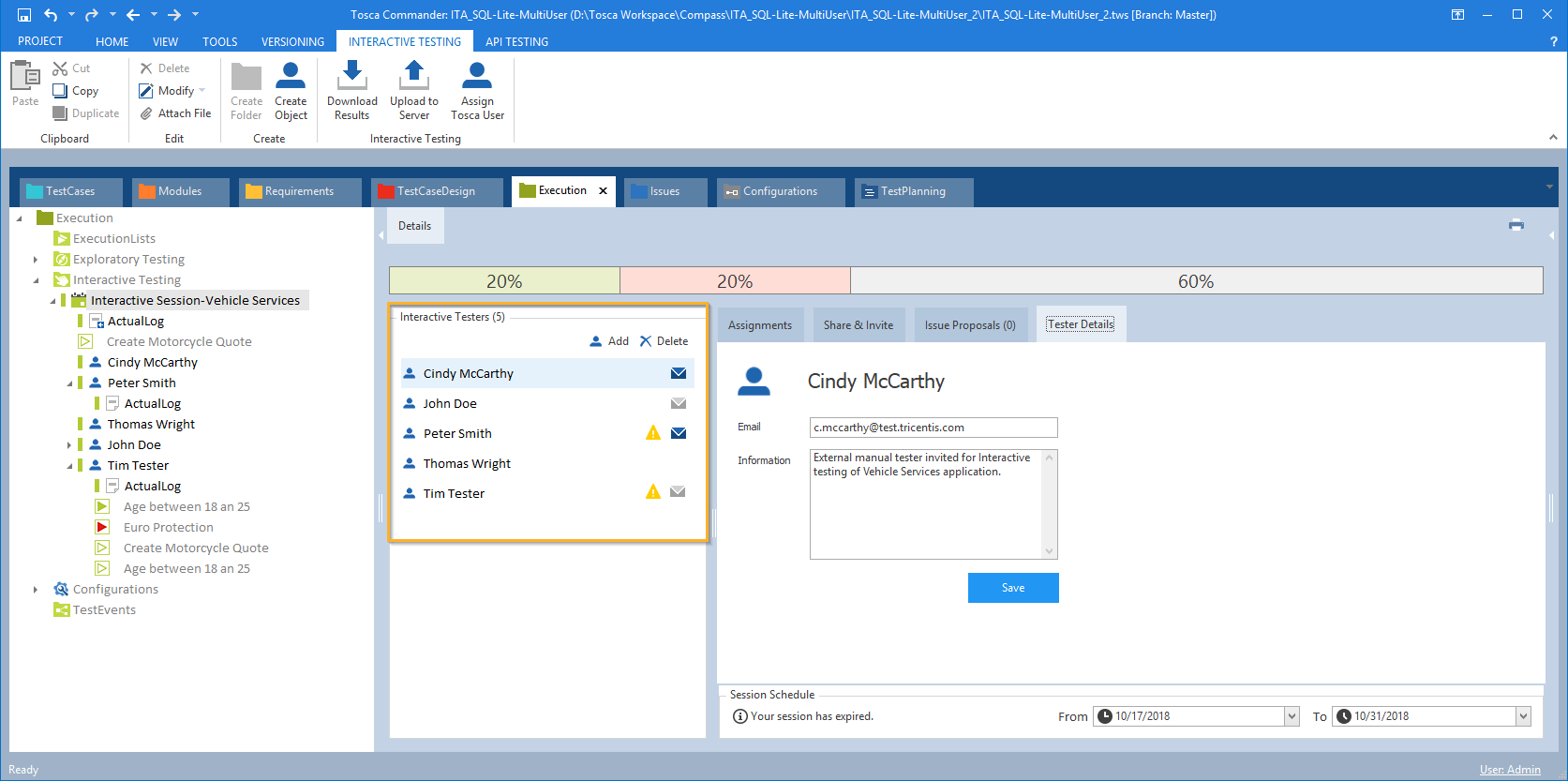The height and width of the screenshot is (781, 1568).
Task: Click the Email input field
Action: [x=933, y=428]
